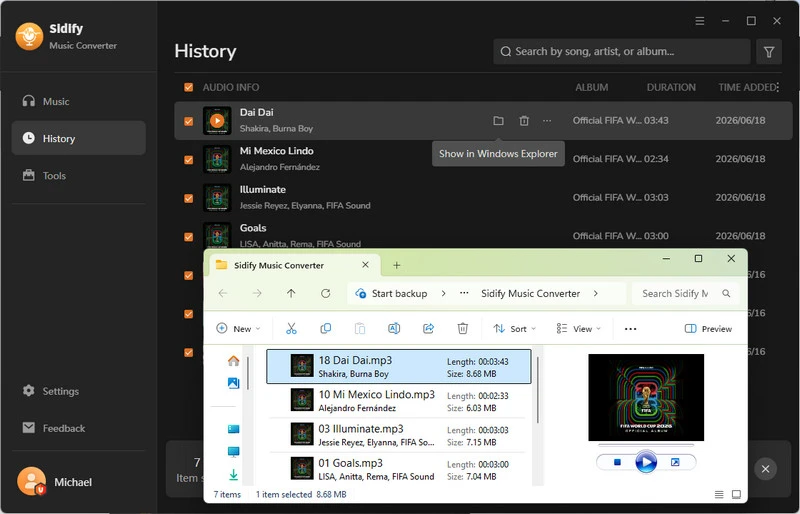Open column options menu beside TIME ADDED

tap(778, 87)
